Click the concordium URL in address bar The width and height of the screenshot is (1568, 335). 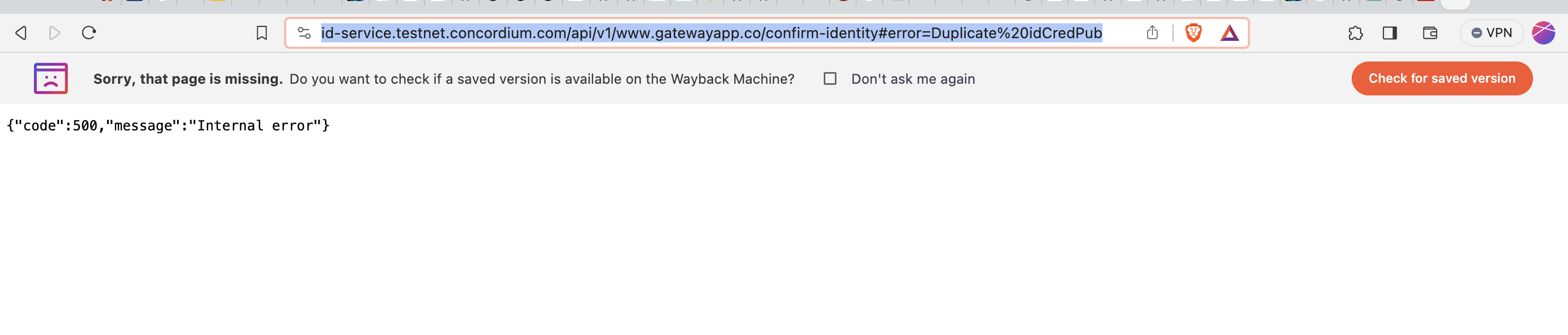[711, 33]
